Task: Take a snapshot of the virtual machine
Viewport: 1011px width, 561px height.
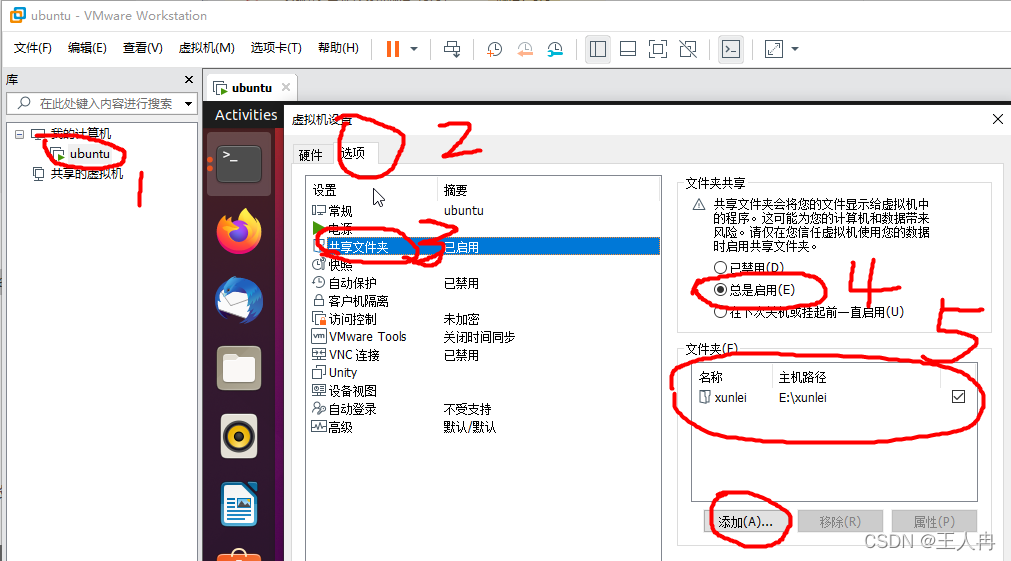Action: pos(495,49)
